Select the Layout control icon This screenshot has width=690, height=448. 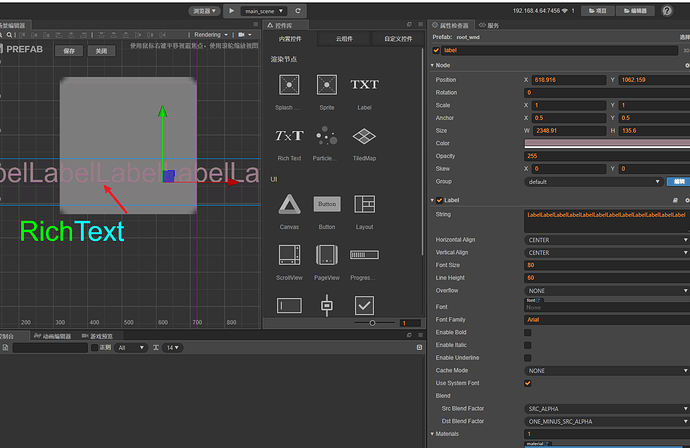pos(364,204)
